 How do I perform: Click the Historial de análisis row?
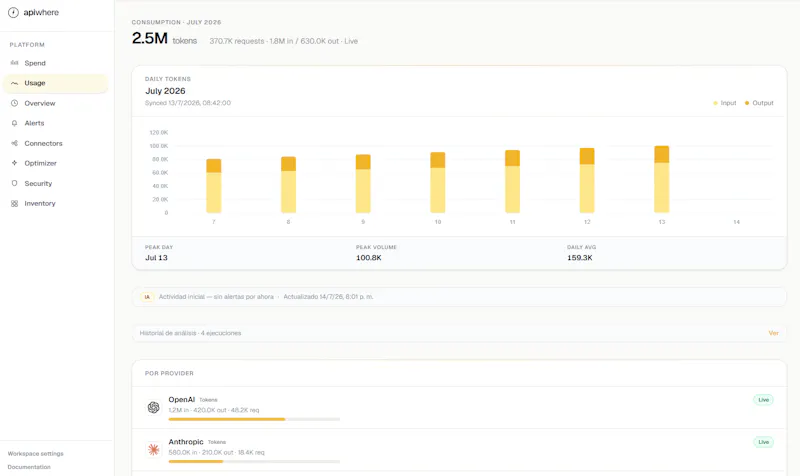(x=459, y=333)
